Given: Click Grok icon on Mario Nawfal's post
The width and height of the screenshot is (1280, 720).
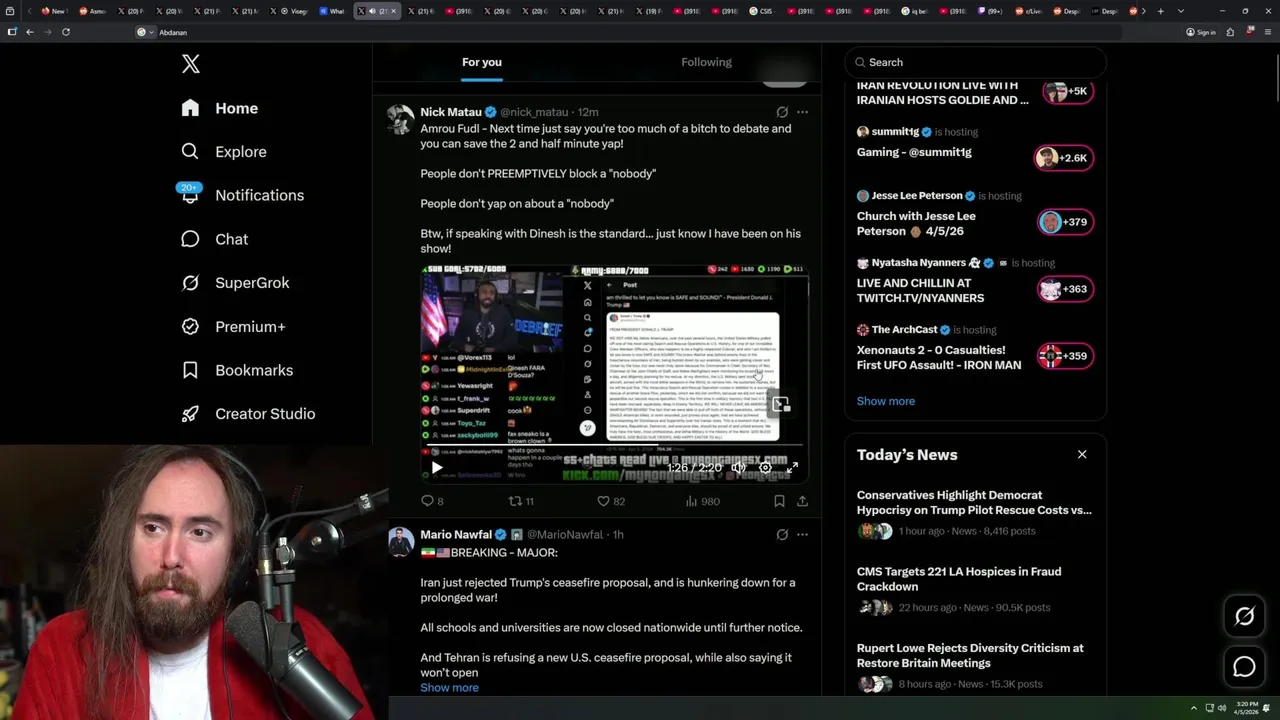Looking at the screenshot, I should (x=782, y=535).
